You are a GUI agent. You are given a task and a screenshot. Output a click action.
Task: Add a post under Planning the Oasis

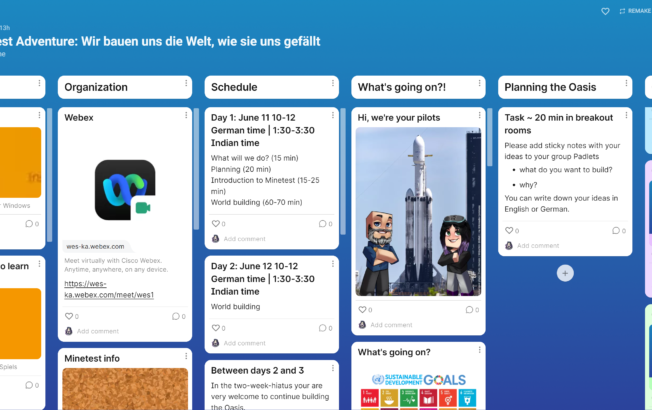(565, 273)
